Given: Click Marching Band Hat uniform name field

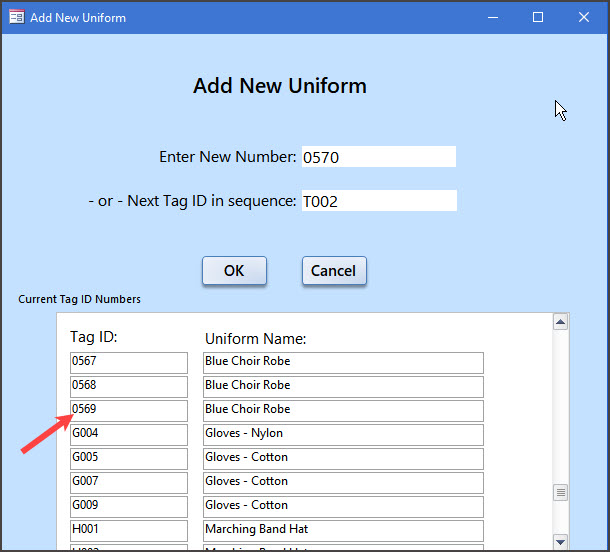Looking at the screenshot, I should point(343,530).
